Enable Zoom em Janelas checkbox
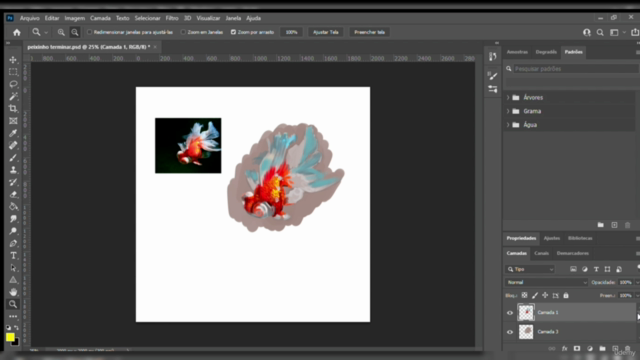The height and width of the screenshot is (360, 640). (x=183, y=32)
